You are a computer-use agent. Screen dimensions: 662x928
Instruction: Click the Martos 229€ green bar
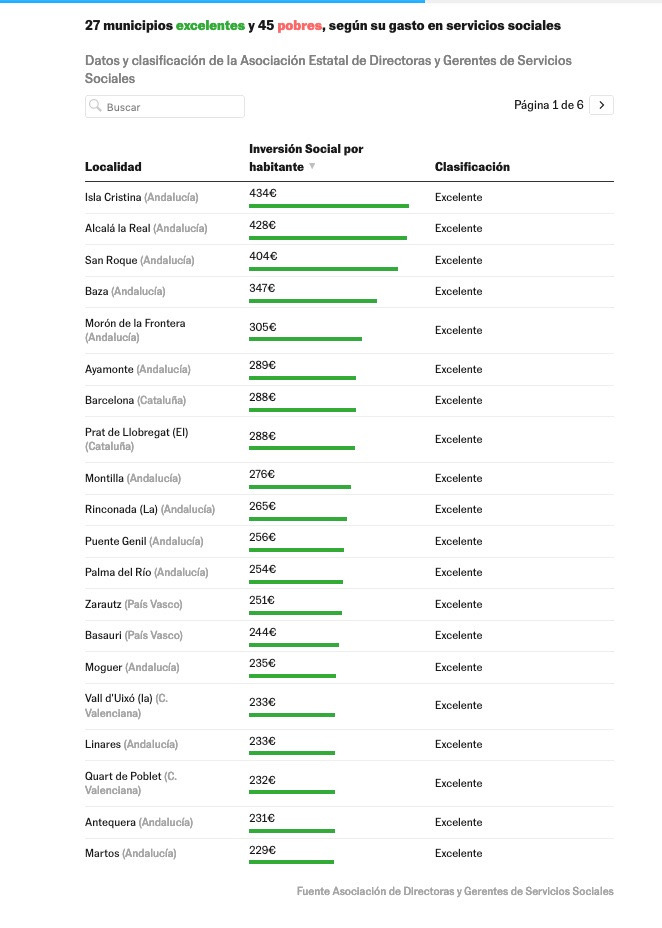pos(291,862)
